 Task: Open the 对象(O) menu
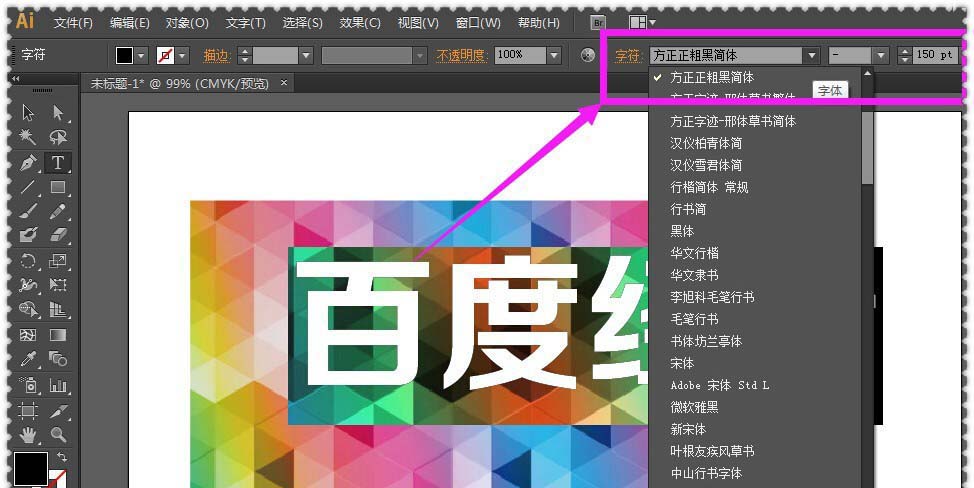click(x=187, y=23)
